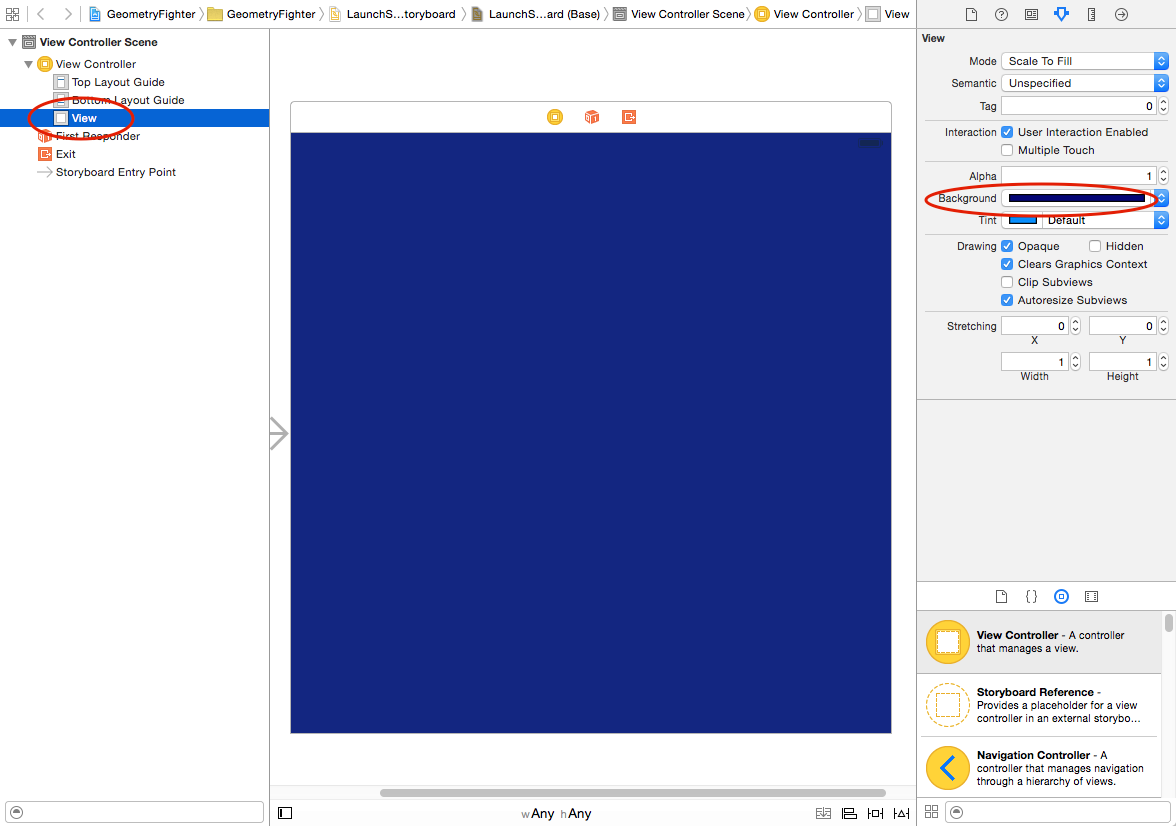1176x826 pixels.
Task: Collapse the View Controller disclosure triangle
Action: tap(28, 65)
